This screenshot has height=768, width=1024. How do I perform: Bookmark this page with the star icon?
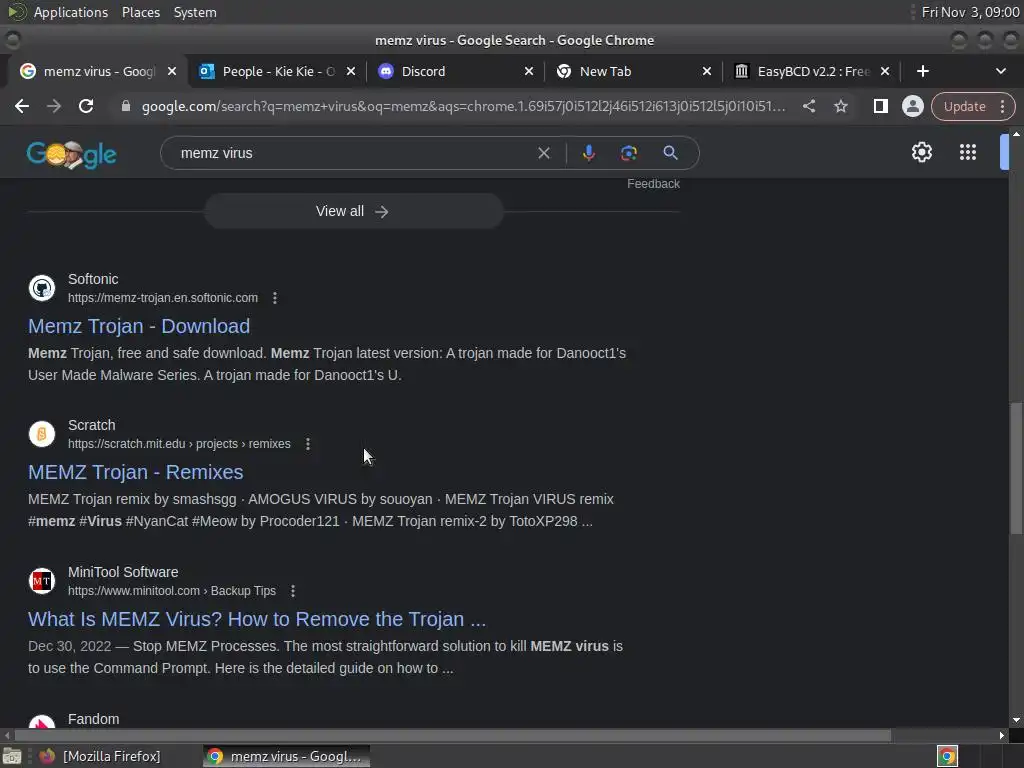pos(840,106)
